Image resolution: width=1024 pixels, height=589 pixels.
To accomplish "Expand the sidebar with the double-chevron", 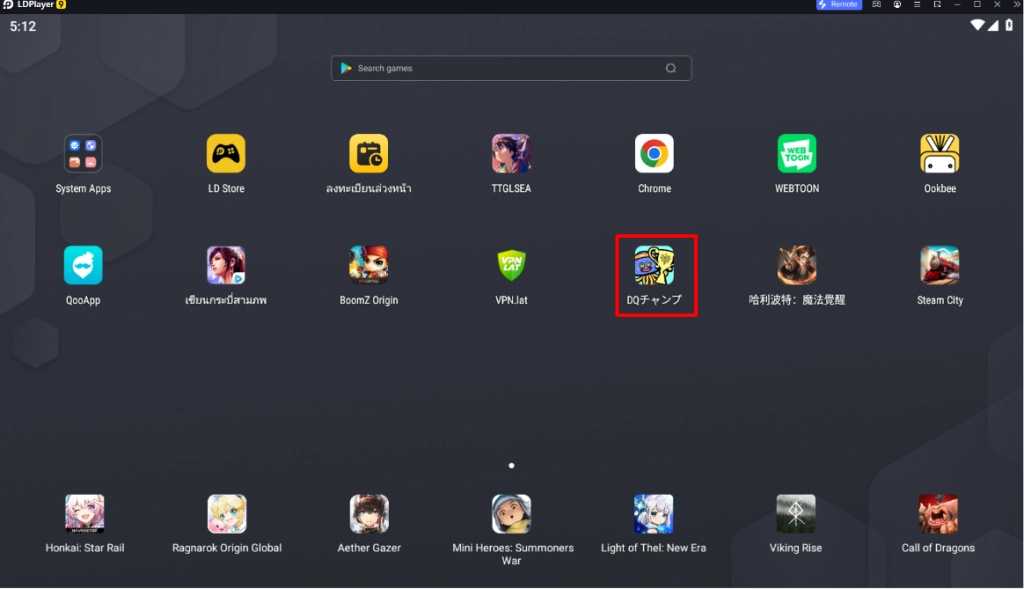I will tap(1017, 5).
